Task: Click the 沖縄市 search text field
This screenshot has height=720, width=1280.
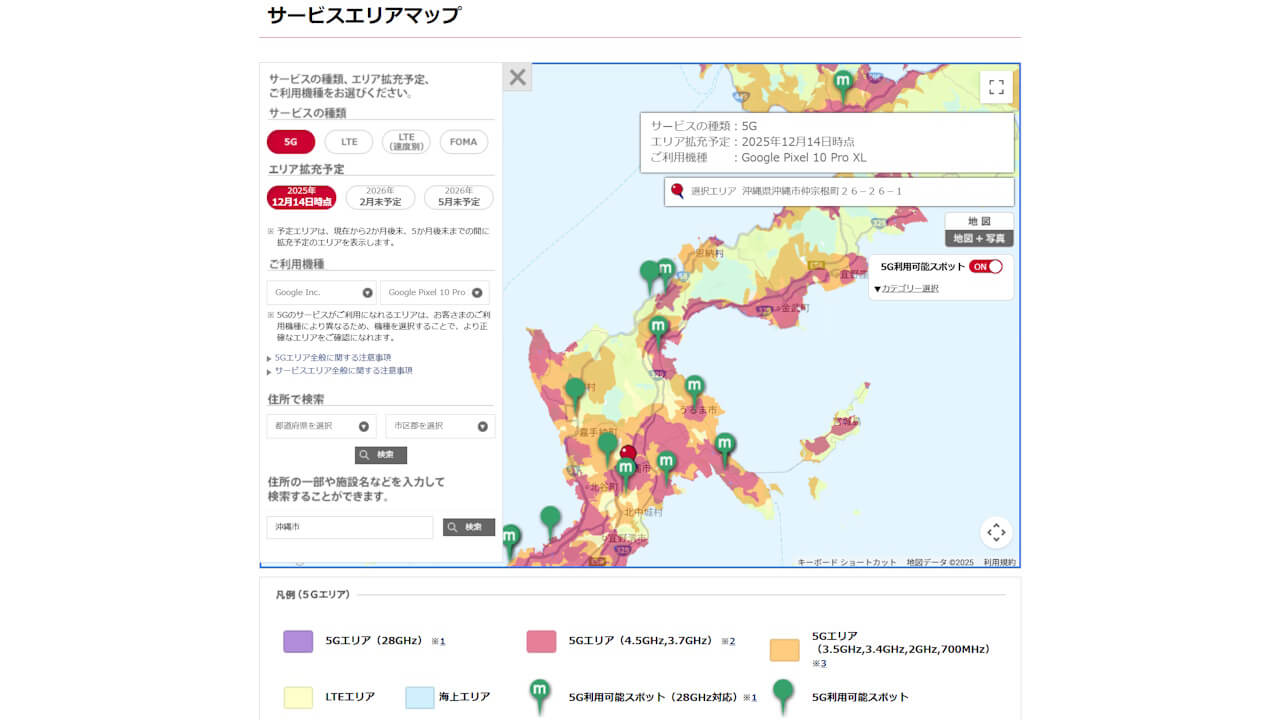Action: coord(349,528)
